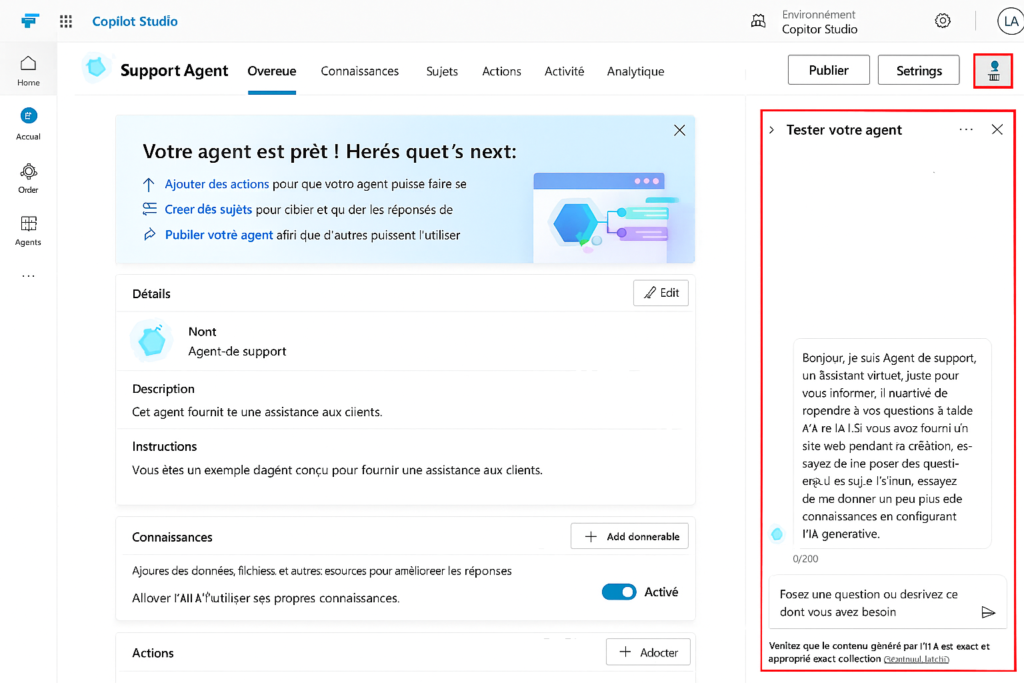Click the test agent icon button
The image size is (1024, 683).
tap(993, 71)
